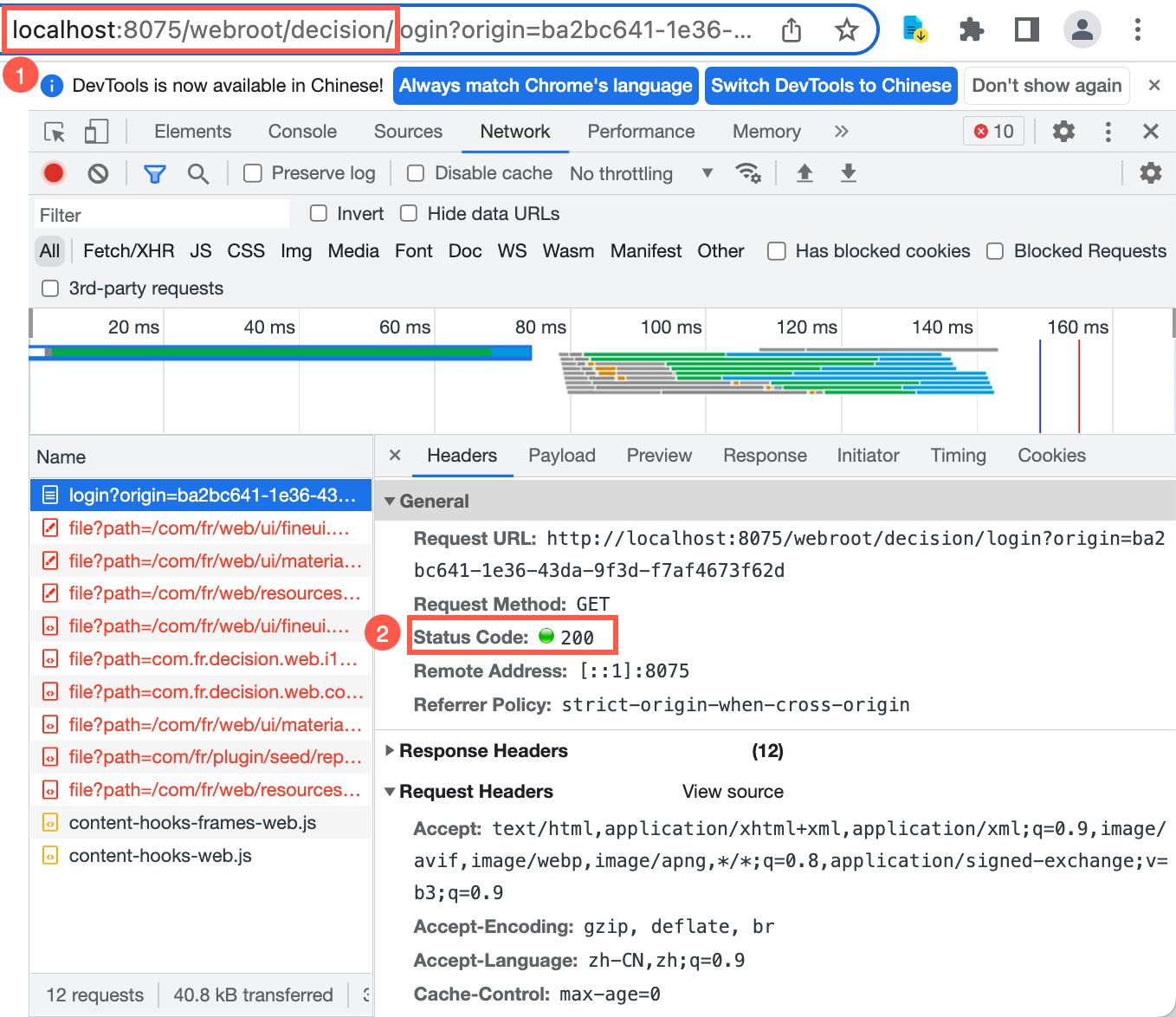Expand the Response Headers section
The image size is (1176, 1017).
(x=390, y=750)
